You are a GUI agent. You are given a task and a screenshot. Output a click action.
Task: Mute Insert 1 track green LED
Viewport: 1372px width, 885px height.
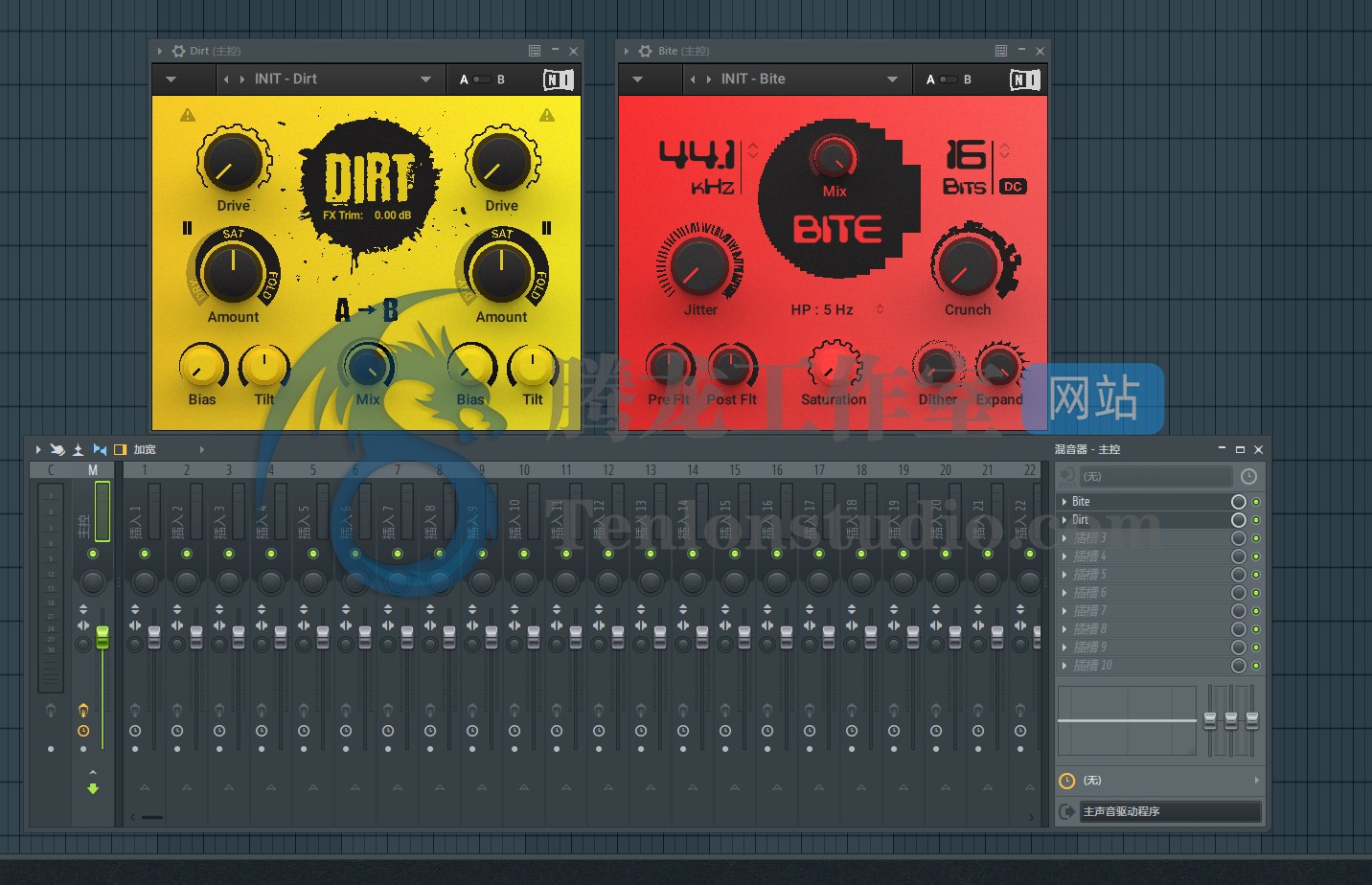145,554
